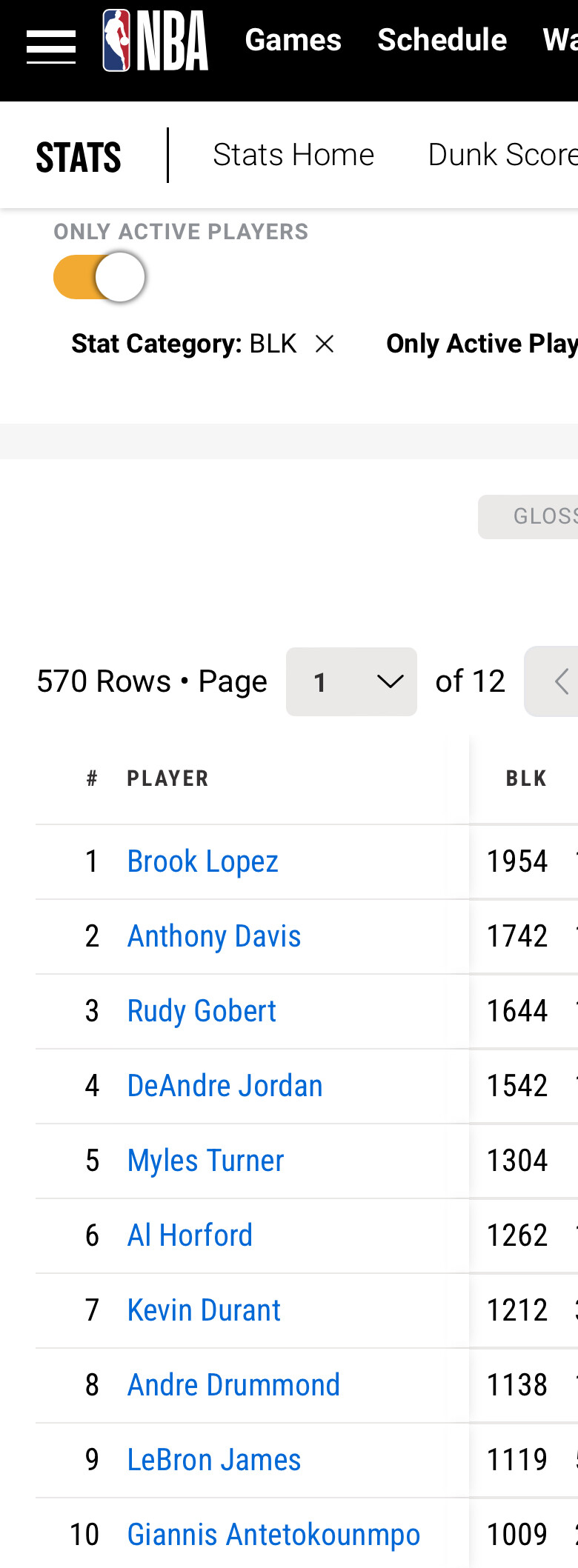Open the Dunk Score tab
578x1568 pixels.
[x=502, y=156]
